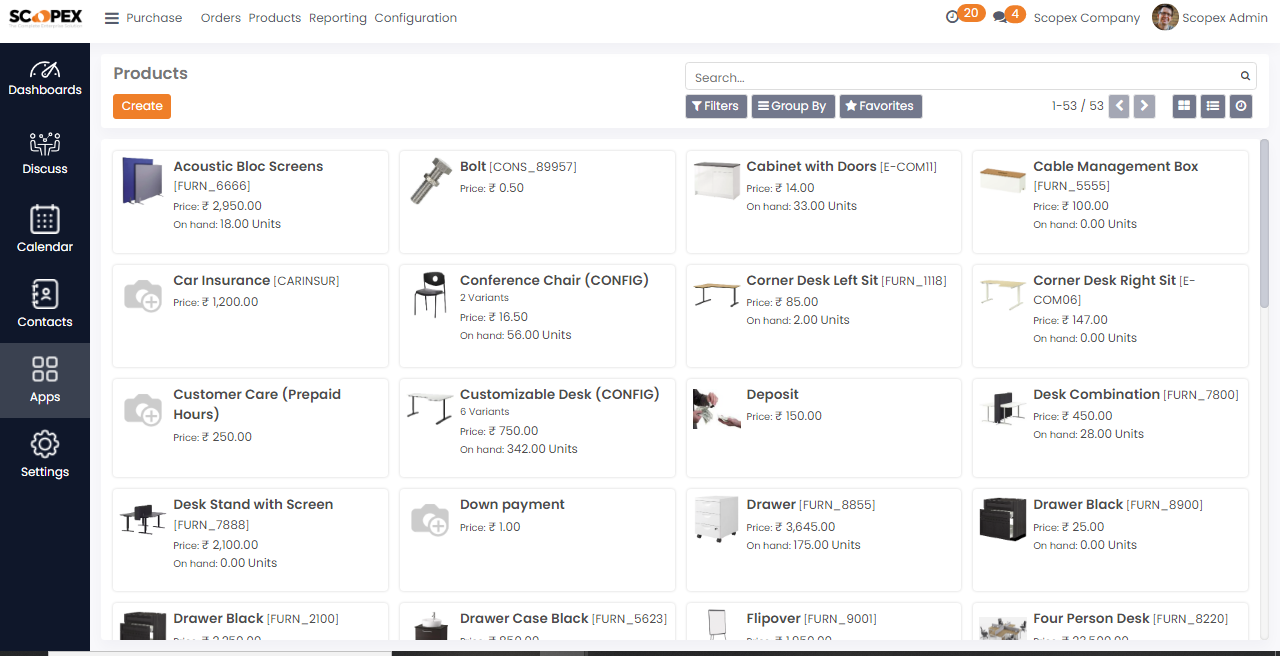Click Products breadcrumb heading
Screen dimensions: 1280x656
point(150,73)
